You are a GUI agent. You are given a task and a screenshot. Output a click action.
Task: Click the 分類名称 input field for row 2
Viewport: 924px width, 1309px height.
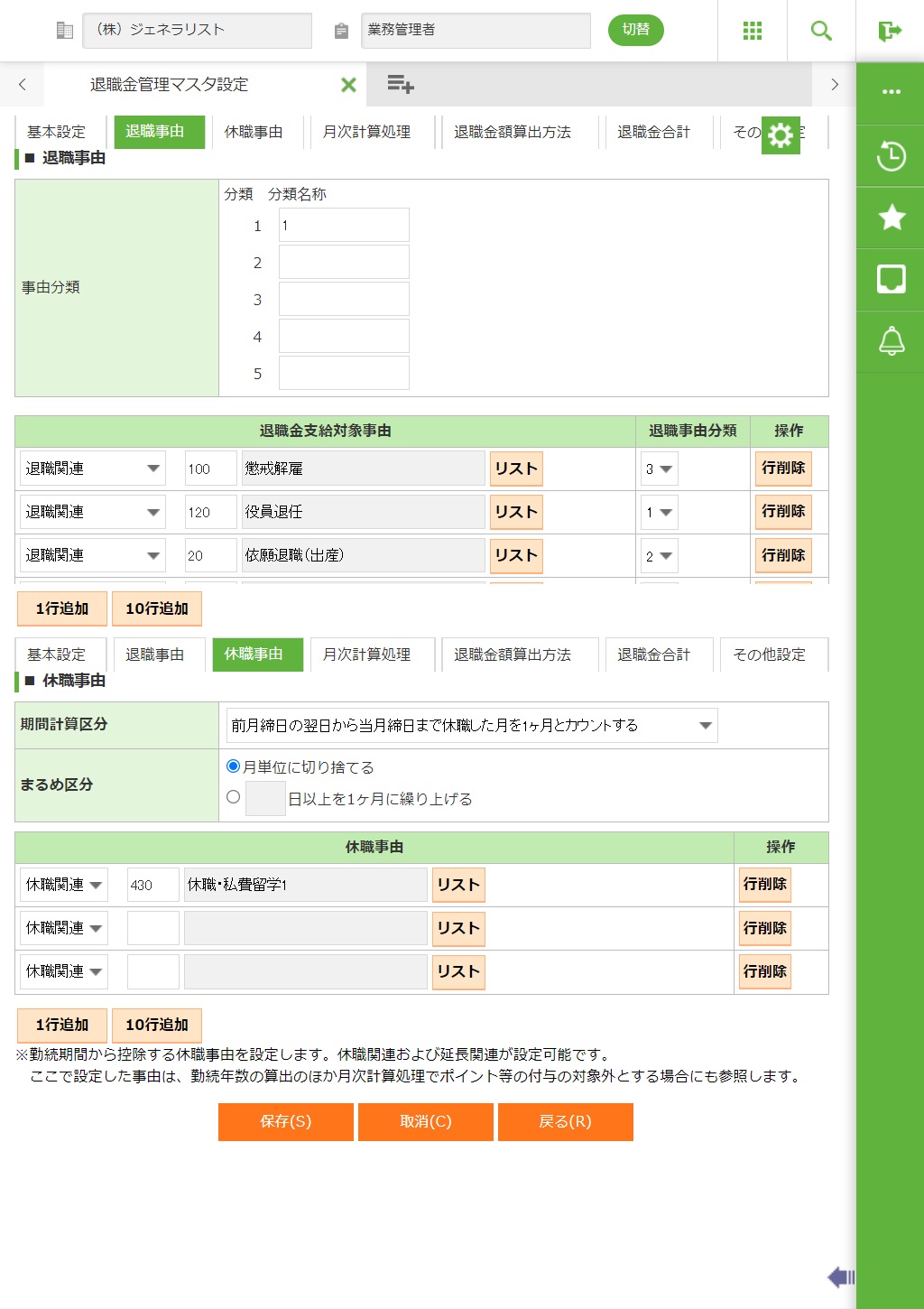tap(344, 263)
